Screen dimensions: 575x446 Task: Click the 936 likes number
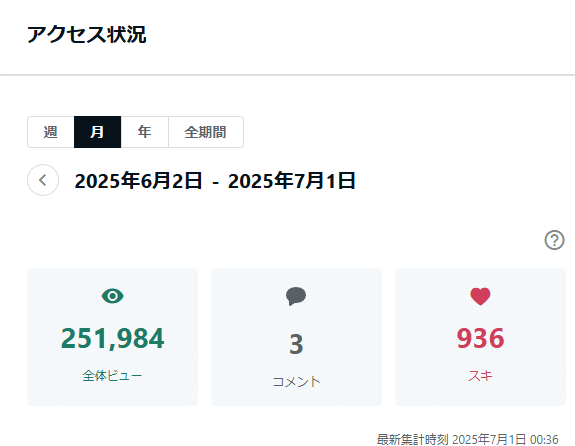(480, 338)
